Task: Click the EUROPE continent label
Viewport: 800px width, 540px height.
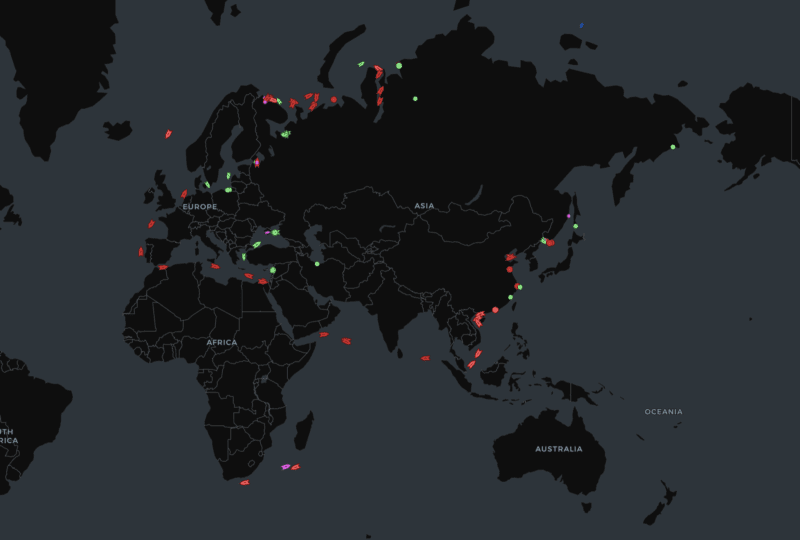Action: pos(199,206)
